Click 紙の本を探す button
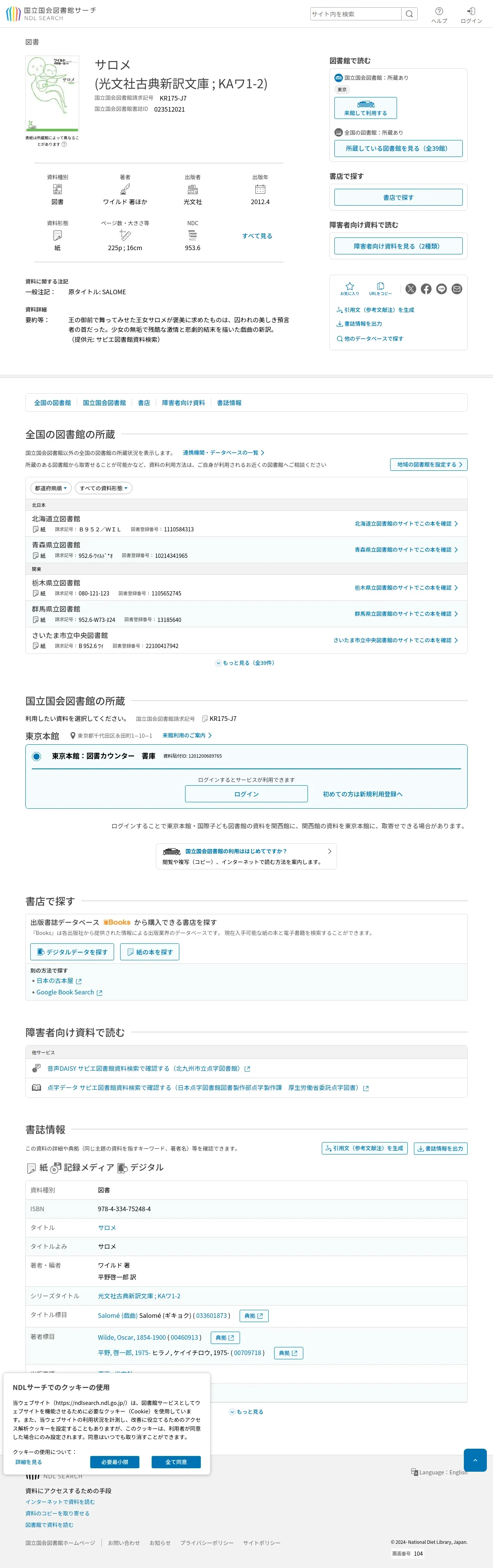493x1568 pixels. point(149,952)
